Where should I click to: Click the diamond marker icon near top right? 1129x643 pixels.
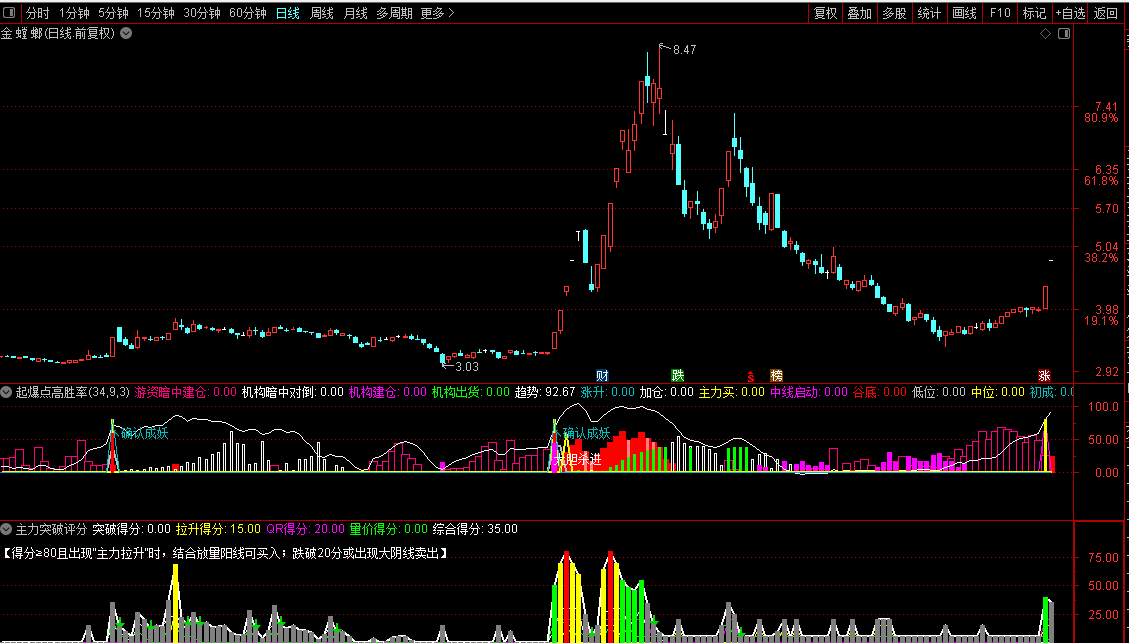click(1045, 33)
